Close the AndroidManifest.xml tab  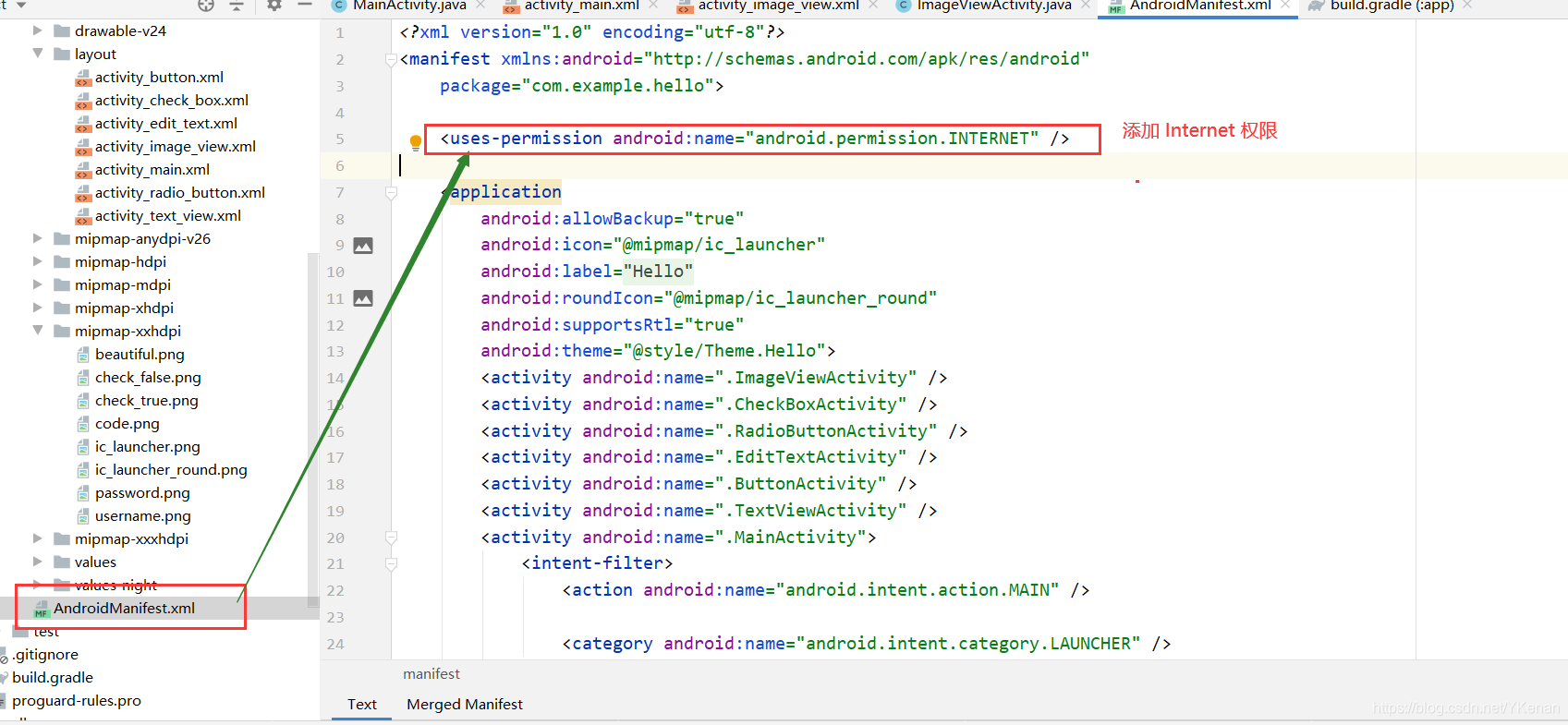pyautogui.click(x=1285, y=5)
